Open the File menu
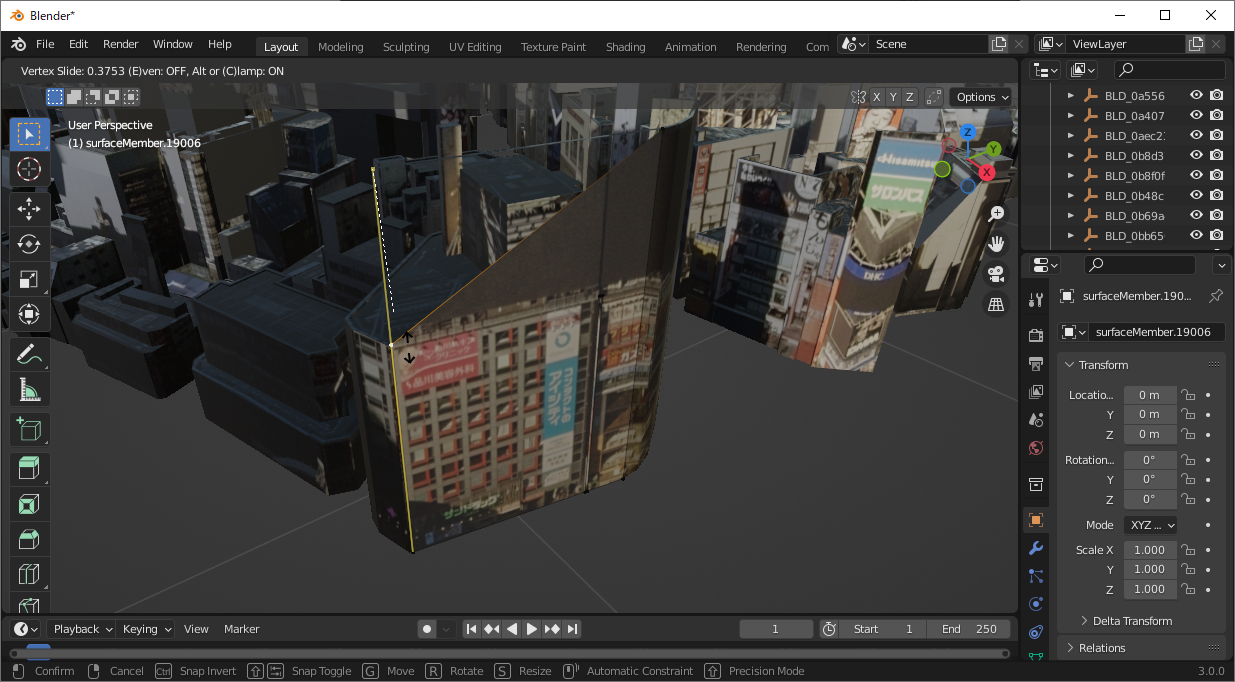The height and width of the screenshot is (682, 1235). click(45, 44)
